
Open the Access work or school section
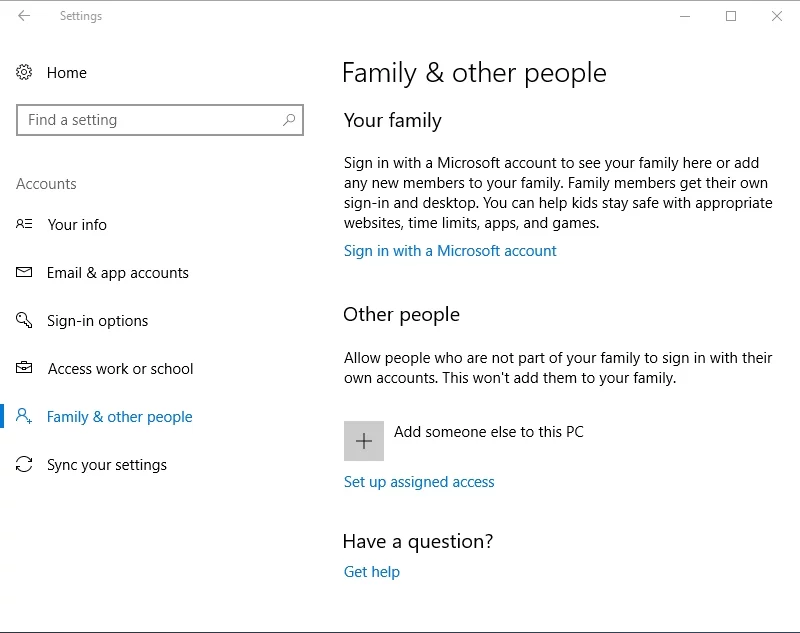[120, 369]
